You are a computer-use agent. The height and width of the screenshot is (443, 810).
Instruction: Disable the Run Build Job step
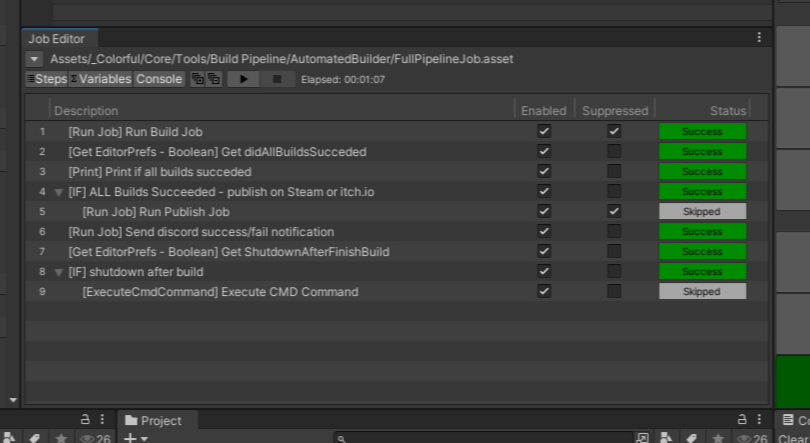point(543,131)
